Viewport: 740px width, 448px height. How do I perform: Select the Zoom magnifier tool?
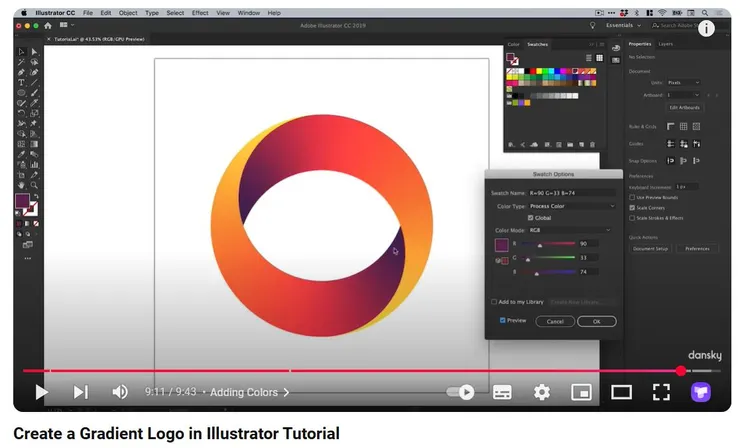coord(34,186)
